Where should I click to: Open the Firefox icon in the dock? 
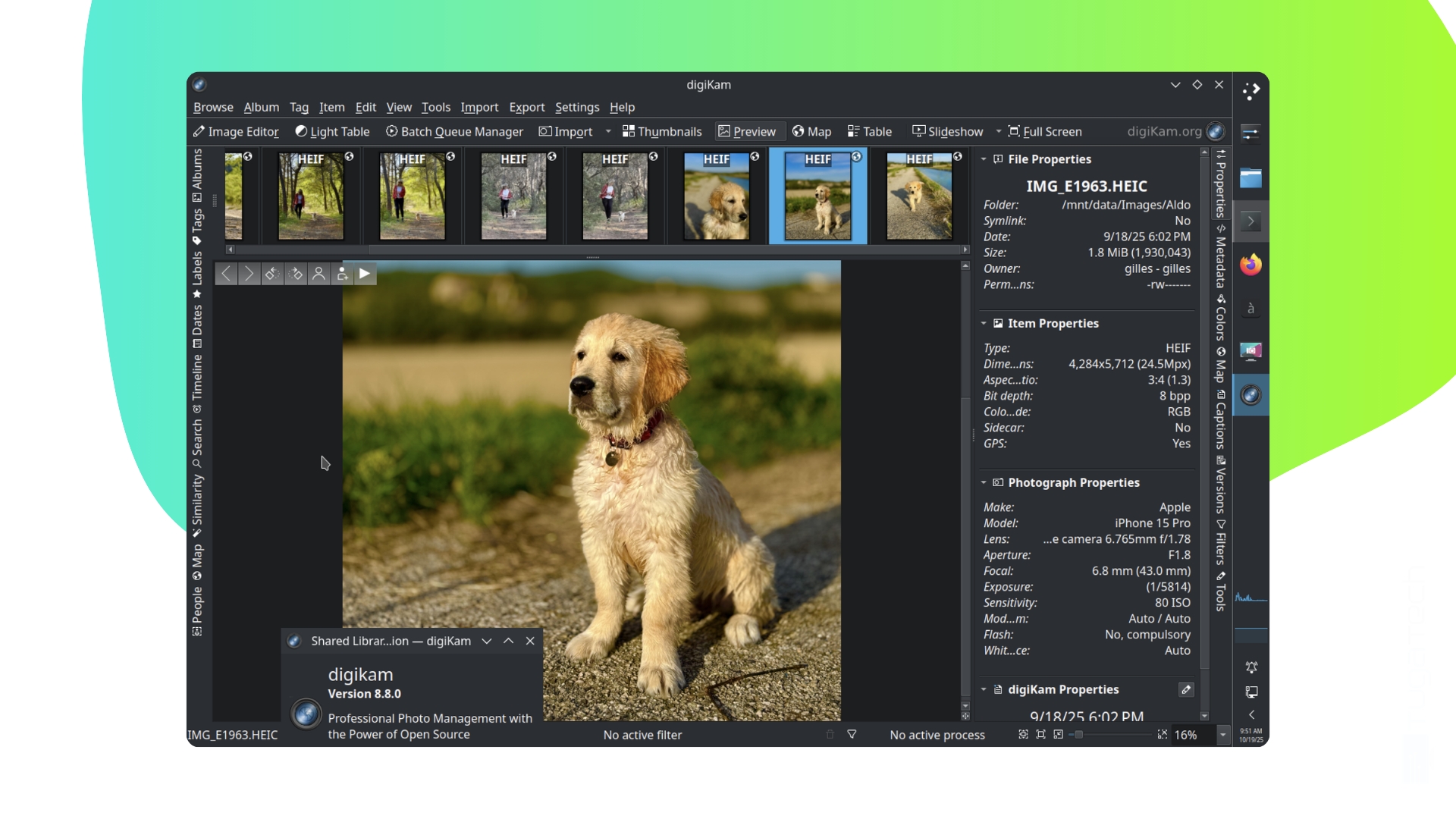pos(1251,265)
